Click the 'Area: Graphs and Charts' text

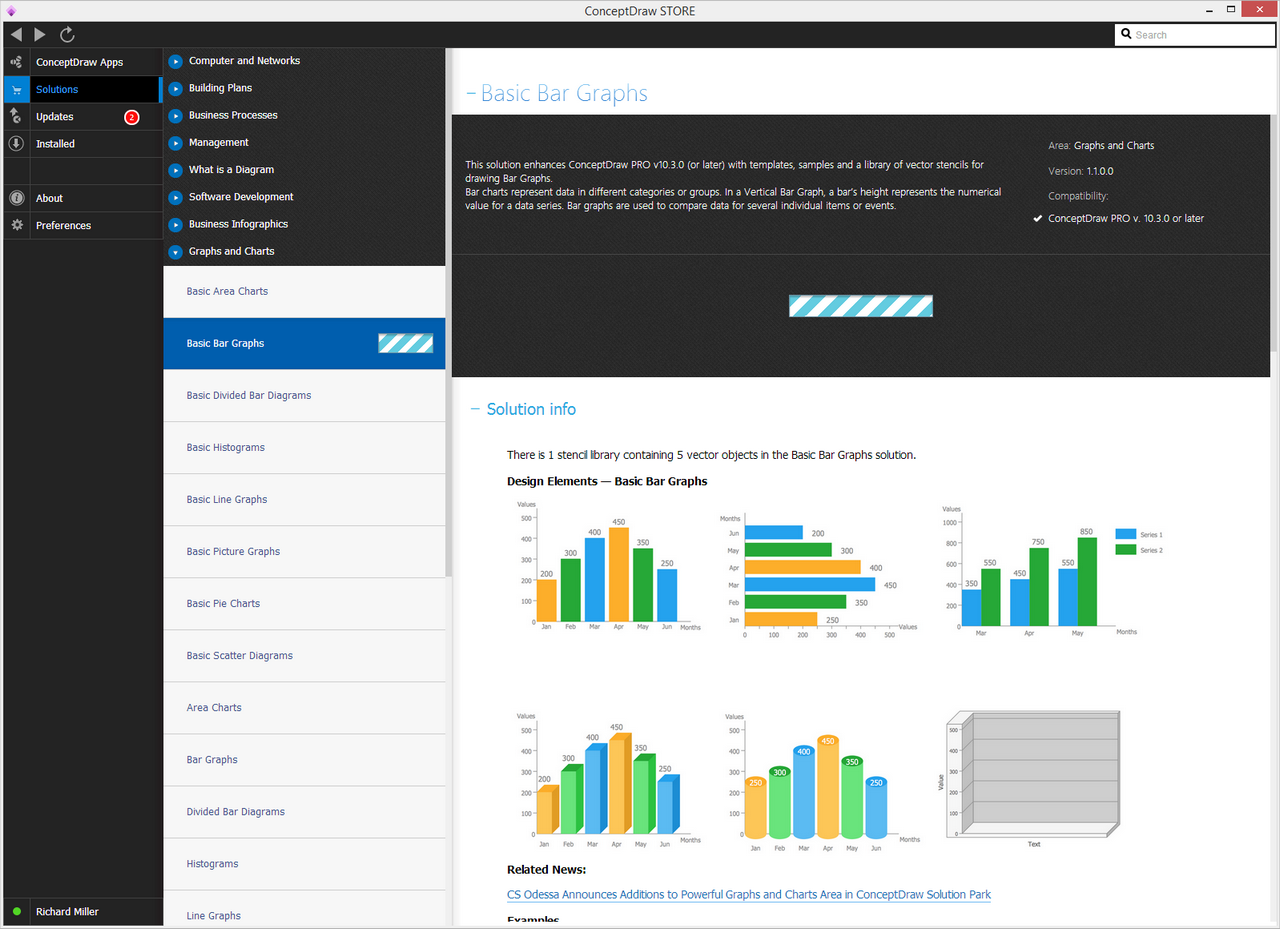[1101, 146]
